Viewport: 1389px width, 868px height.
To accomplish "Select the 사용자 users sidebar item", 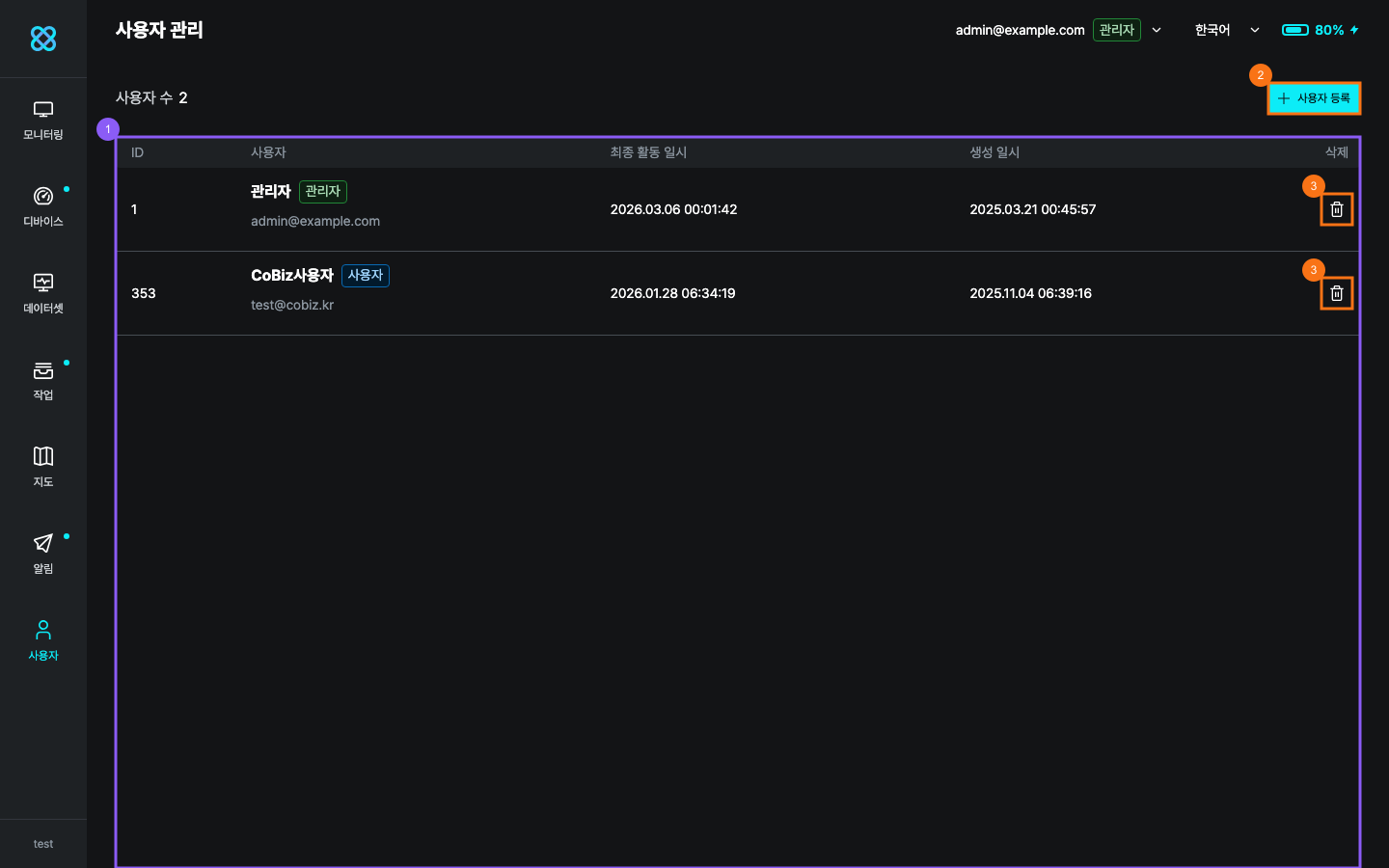I will [43, 641].
